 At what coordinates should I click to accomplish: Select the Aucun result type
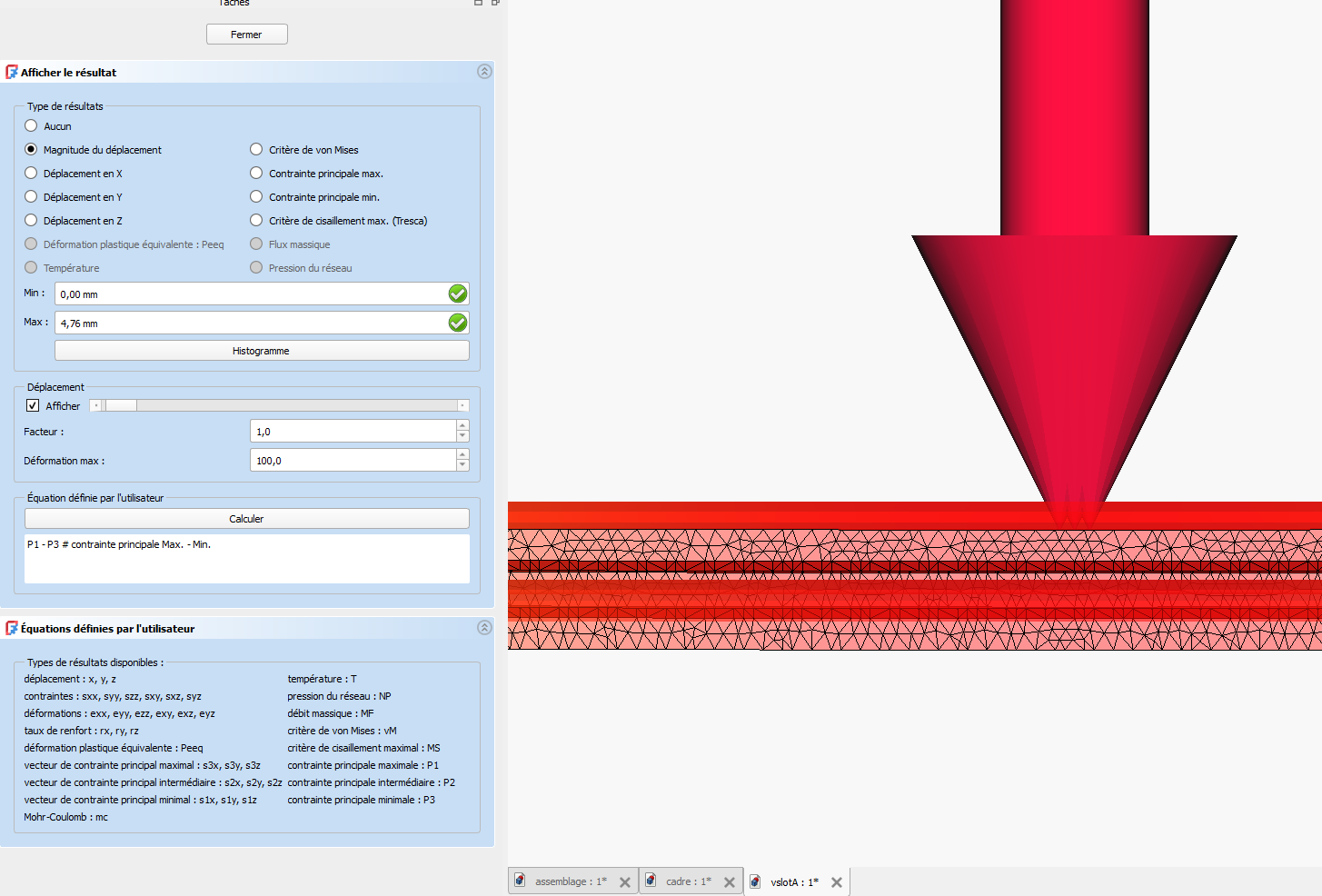tap(32, 126)
